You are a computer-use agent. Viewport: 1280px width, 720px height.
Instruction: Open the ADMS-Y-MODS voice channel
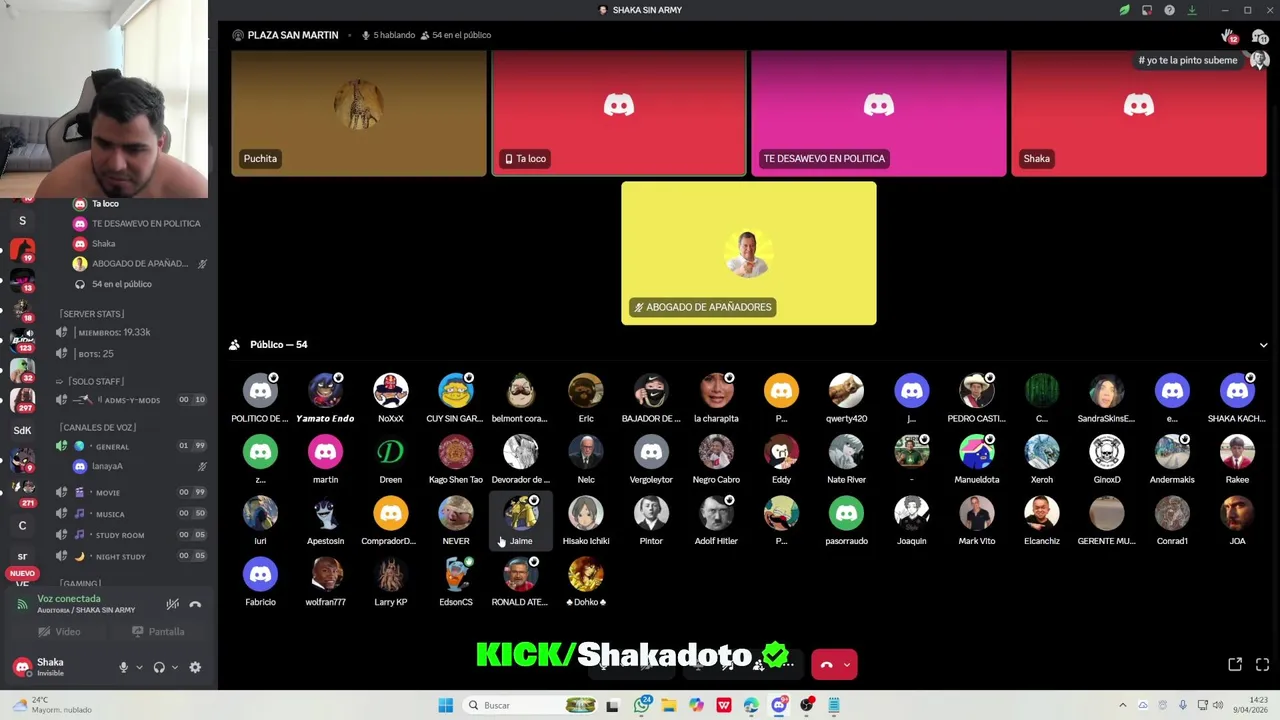[131, 400]
